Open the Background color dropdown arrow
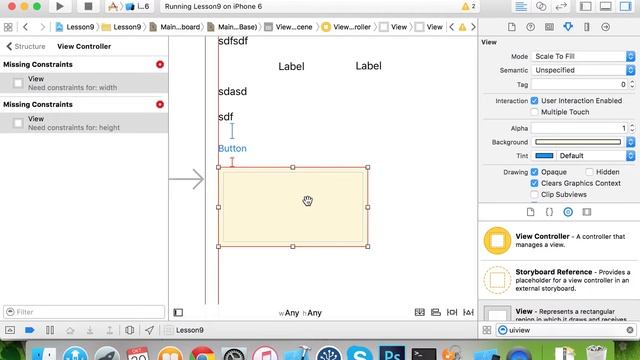 click(x=631, y=142)
